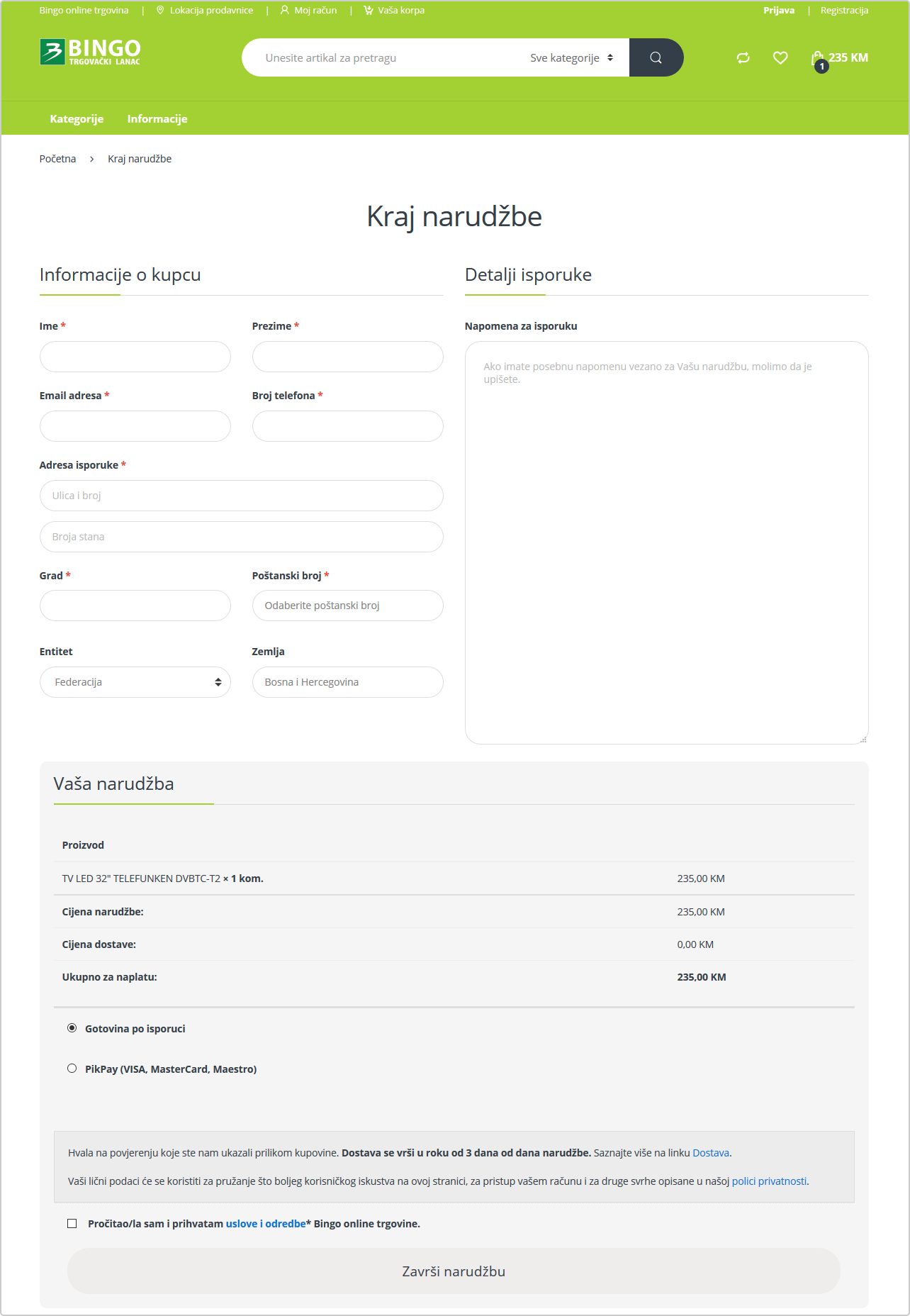Open the Kategorije menu
The width and height of the screenshot is (910, 1316).
(x=77, y=119)
